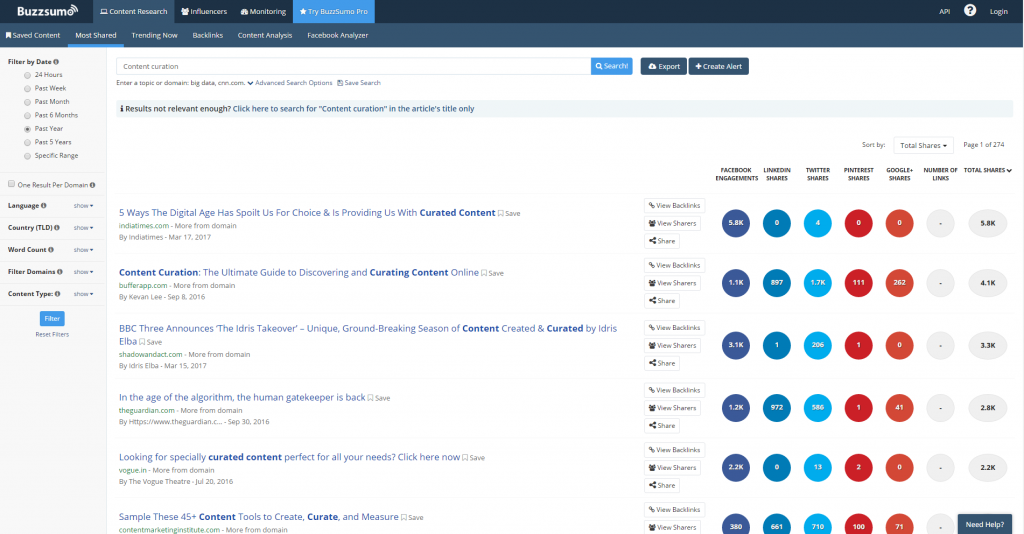Click Google+ shares 262 circle

click(899, 283)
